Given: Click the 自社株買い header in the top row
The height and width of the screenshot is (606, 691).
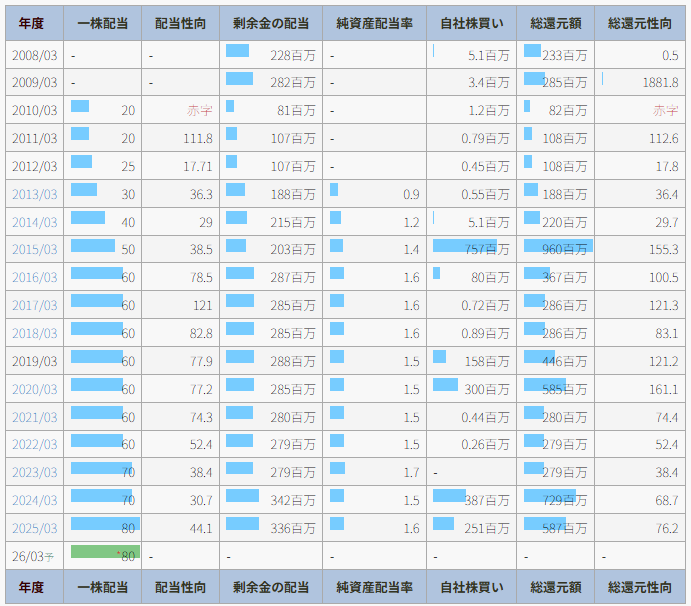Looking at the screenshot, I should (x=471, y=24).
